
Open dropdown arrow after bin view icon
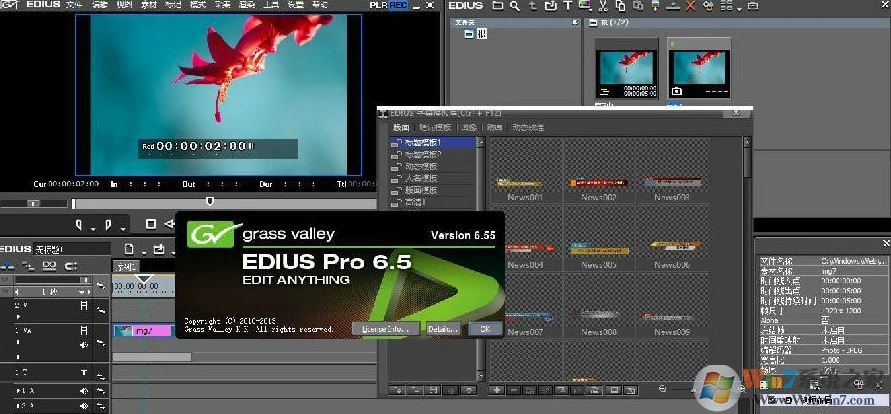pos(740,9)
